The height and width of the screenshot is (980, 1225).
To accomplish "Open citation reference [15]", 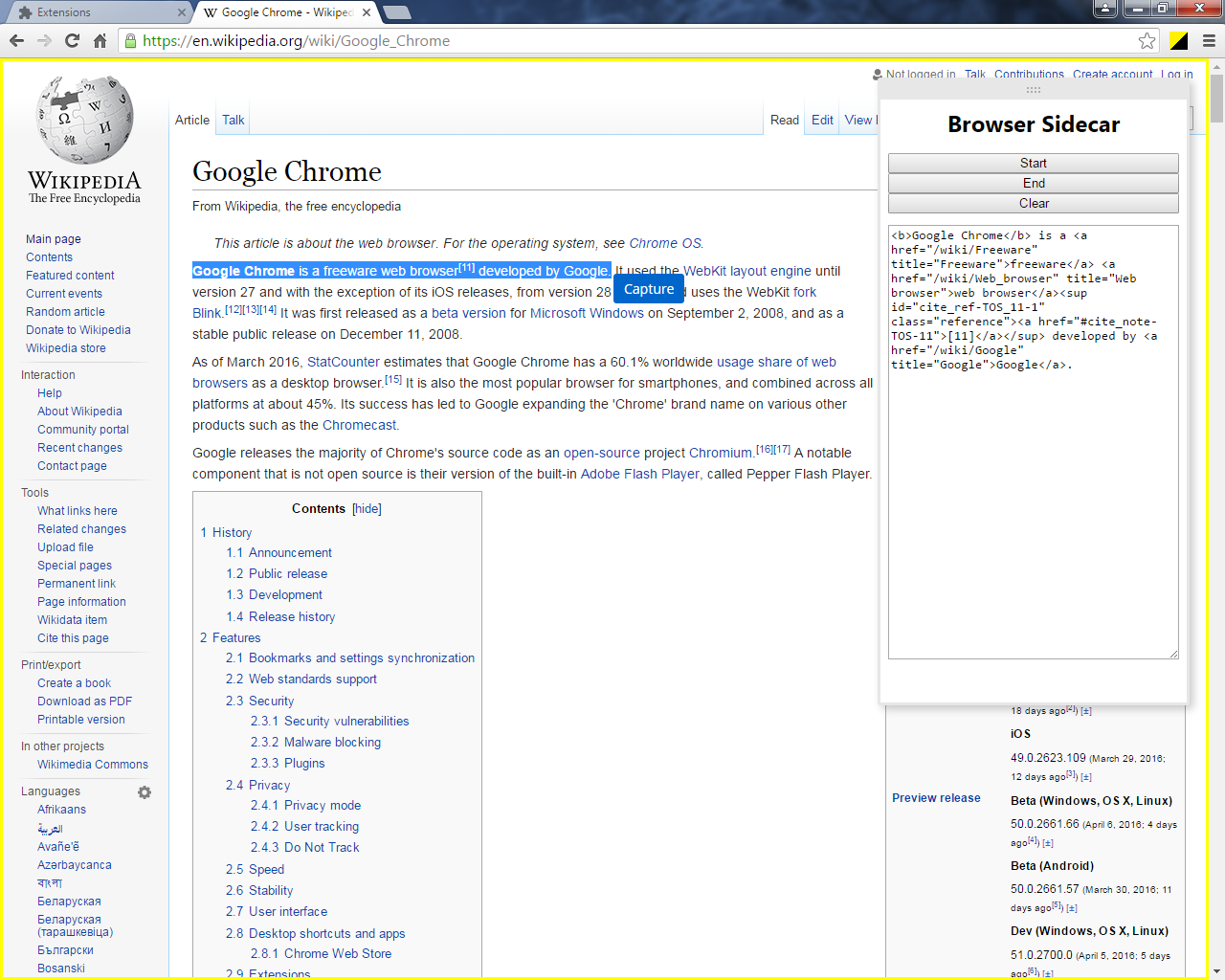I will [393, 379].
